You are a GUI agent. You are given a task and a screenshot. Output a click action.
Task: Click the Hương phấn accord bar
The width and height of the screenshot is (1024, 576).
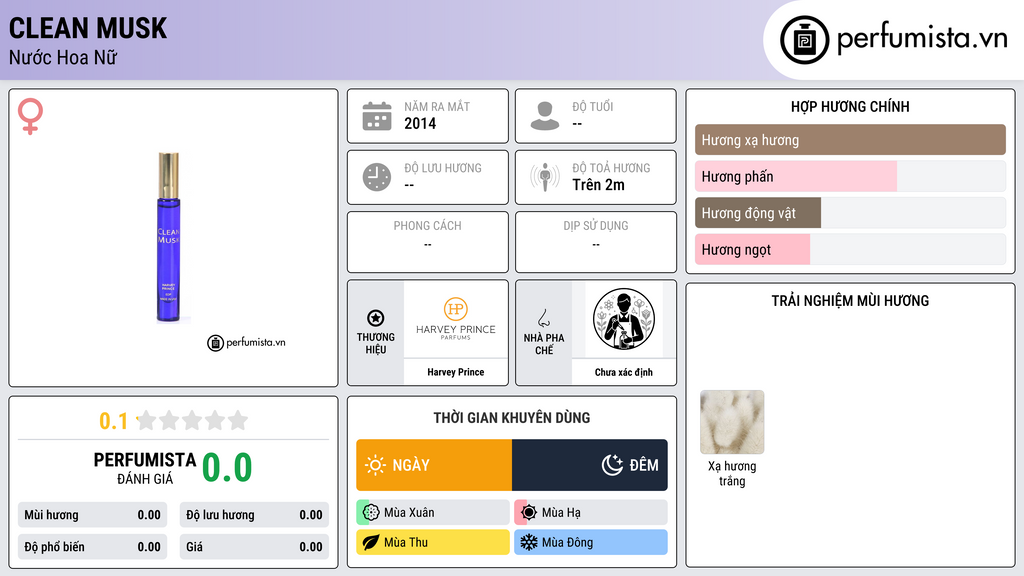pos(850,176)
